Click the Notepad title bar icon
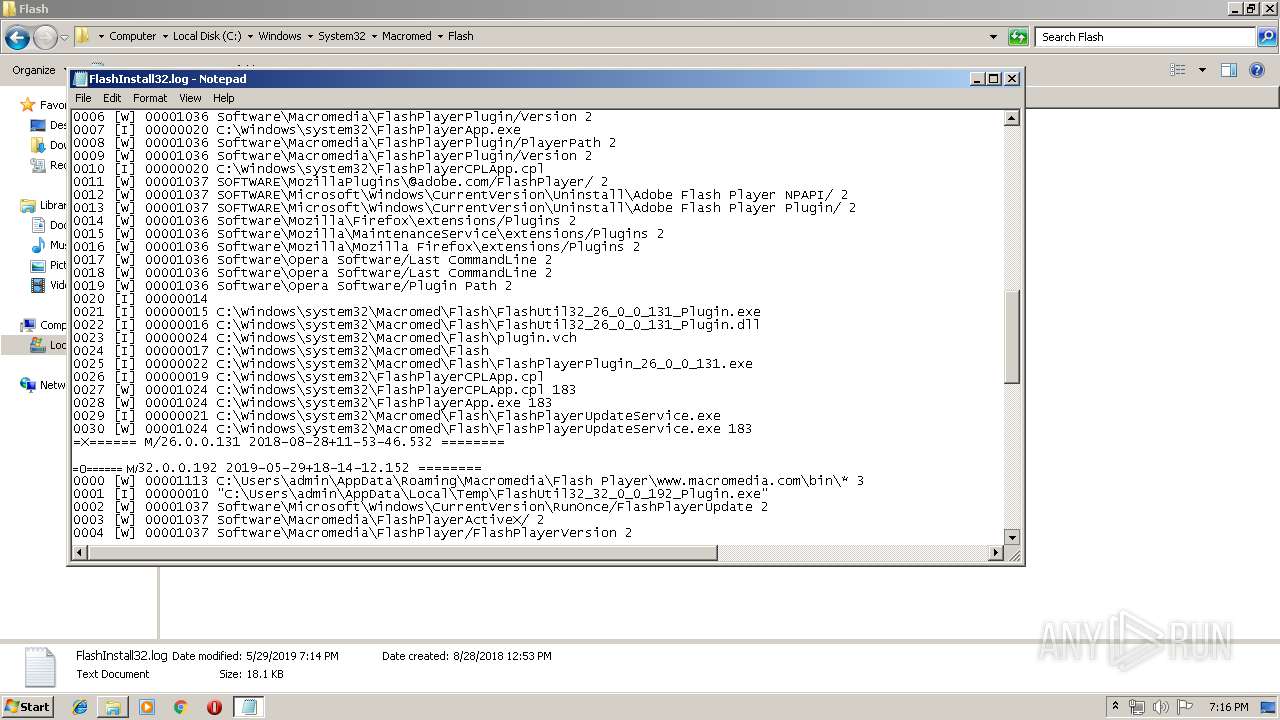The height and width of the screenshot is (720, 1280). [80, 79]
